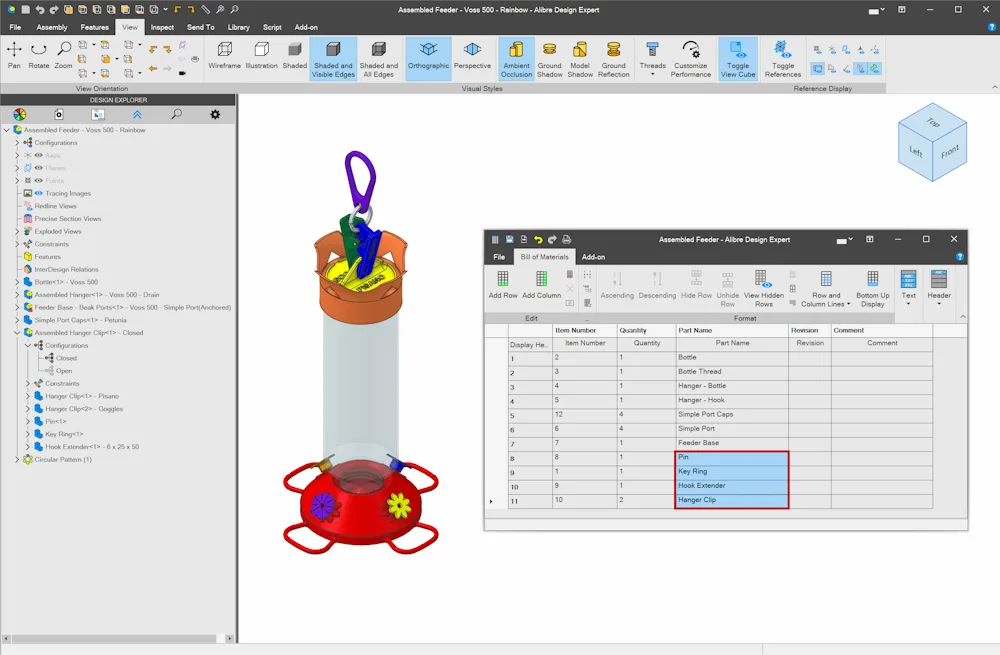Open Design Explorer settings gear

pos(215,114)
